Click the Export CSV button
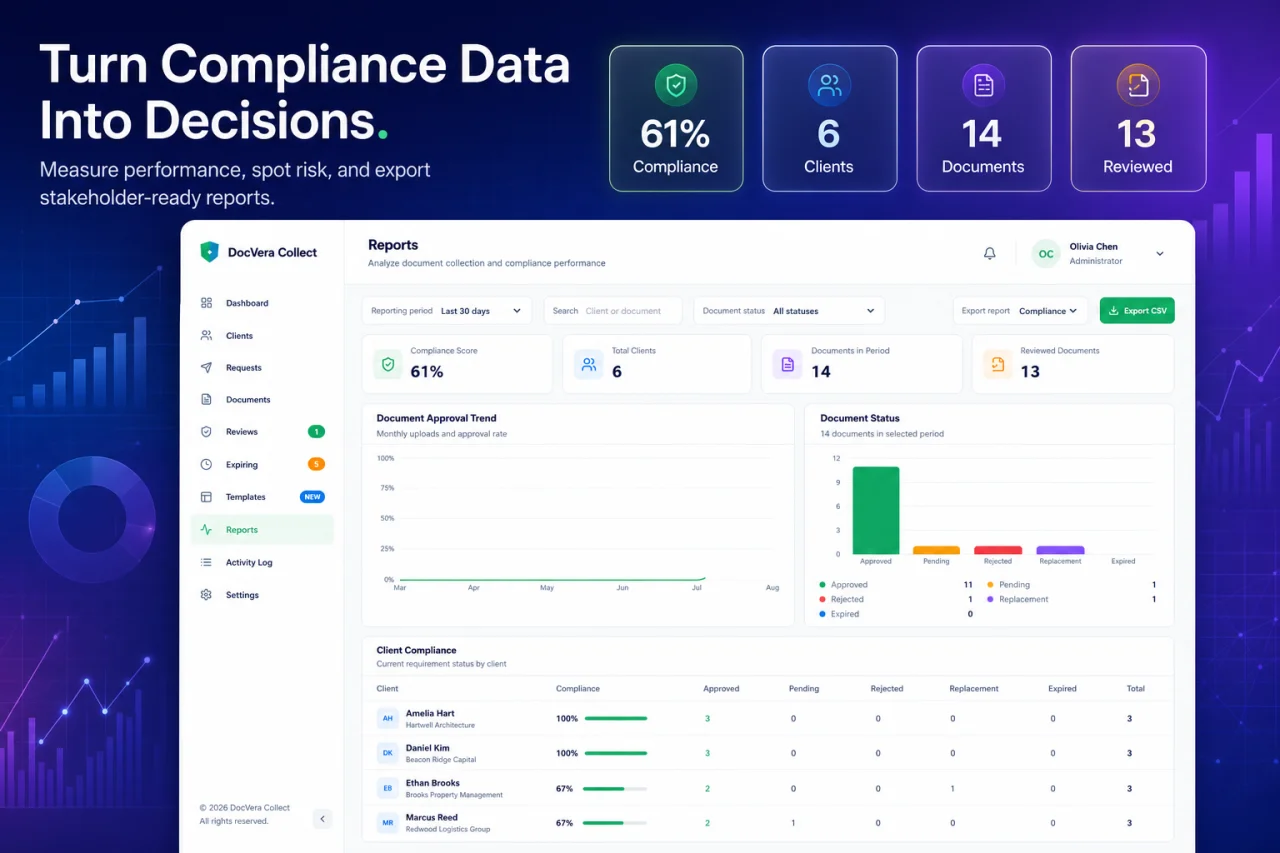1280x853 pixels. [1137, 311]
